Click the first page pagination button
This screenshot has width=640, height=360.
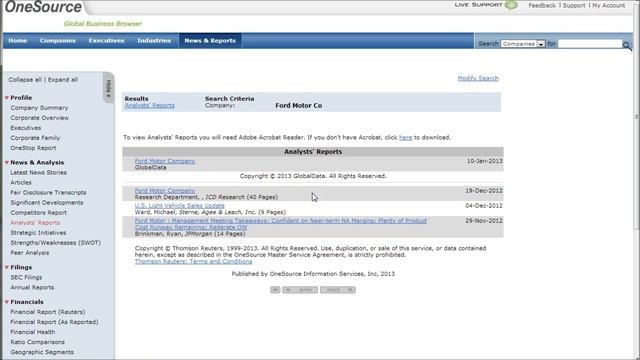pyautogui.click(x=275, y=290)
